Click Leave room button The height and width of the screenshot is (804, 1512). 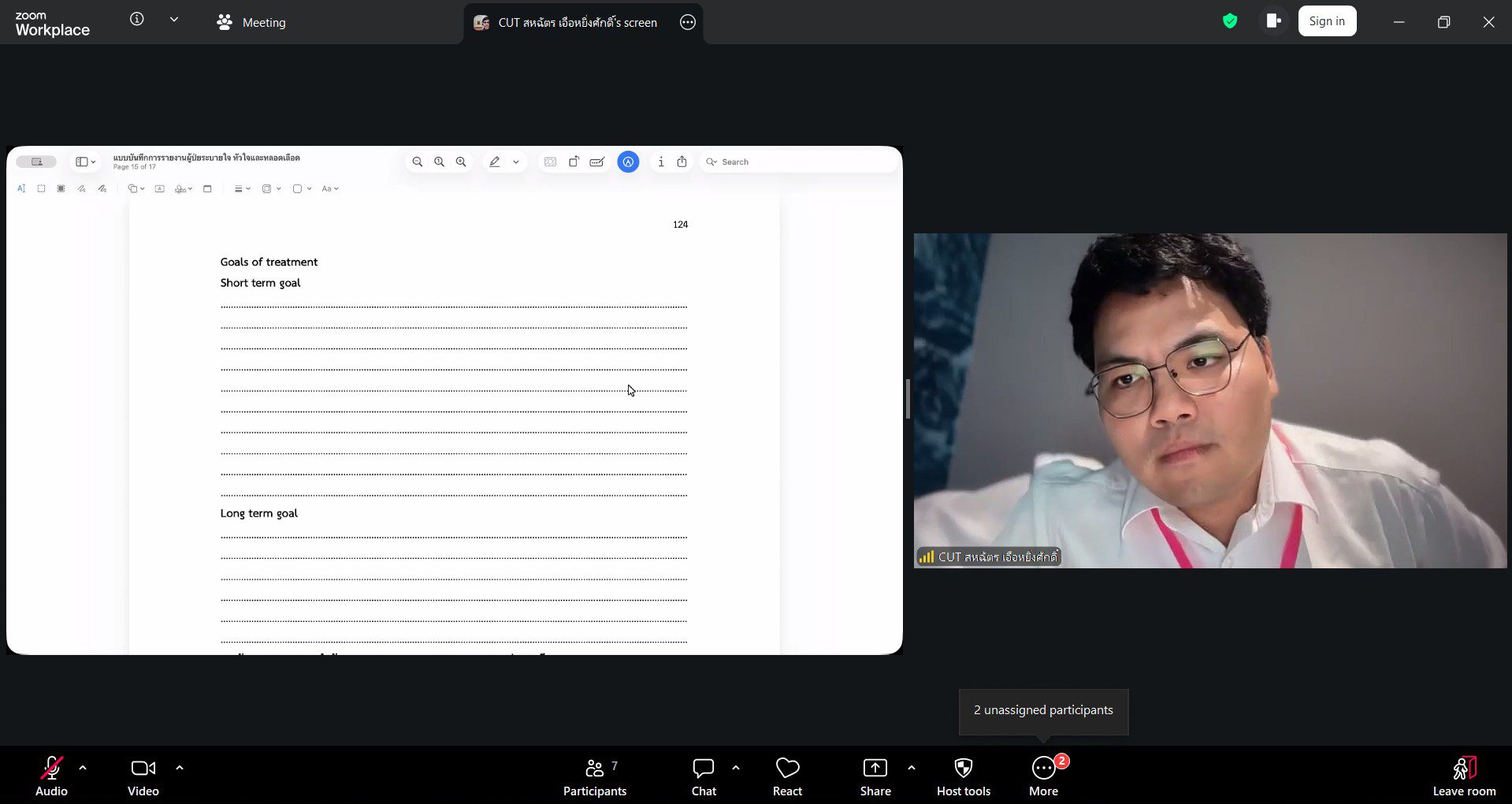(1463, 776)
